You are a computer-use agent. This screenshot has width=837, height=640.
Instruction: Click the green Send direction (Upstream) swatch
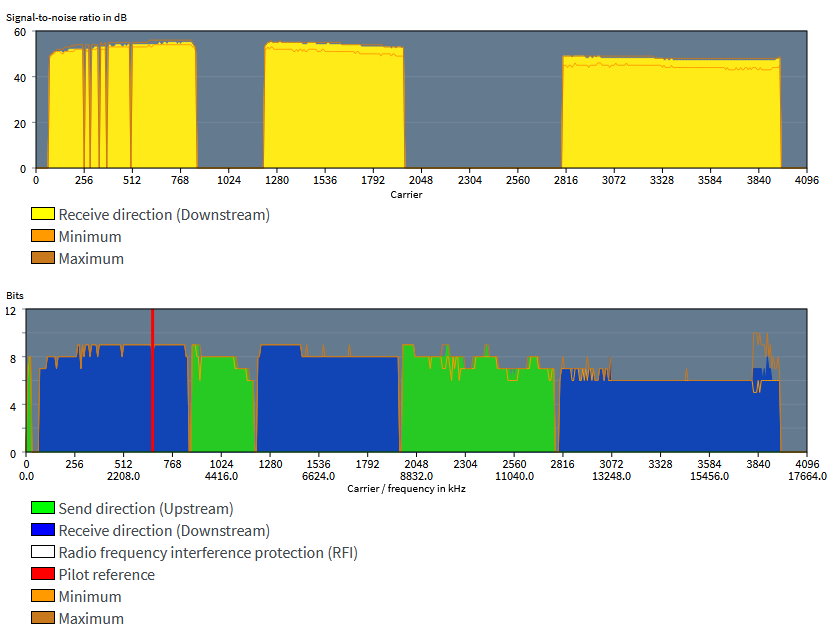click(43, 509)
